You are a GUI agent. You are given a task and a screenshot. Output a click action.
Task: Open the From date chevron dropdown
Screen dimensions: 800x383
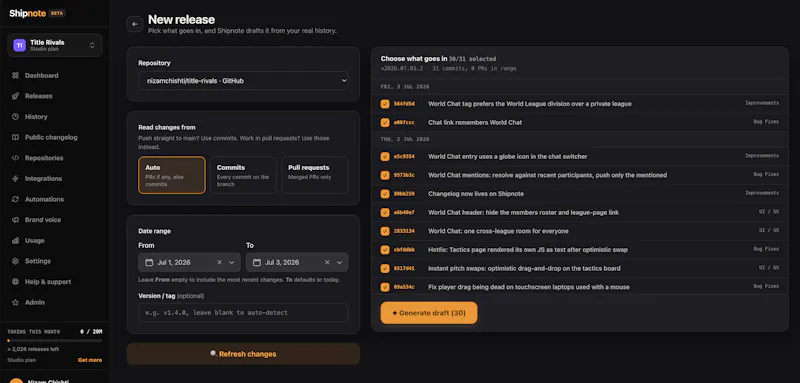[x=232, y=262]
